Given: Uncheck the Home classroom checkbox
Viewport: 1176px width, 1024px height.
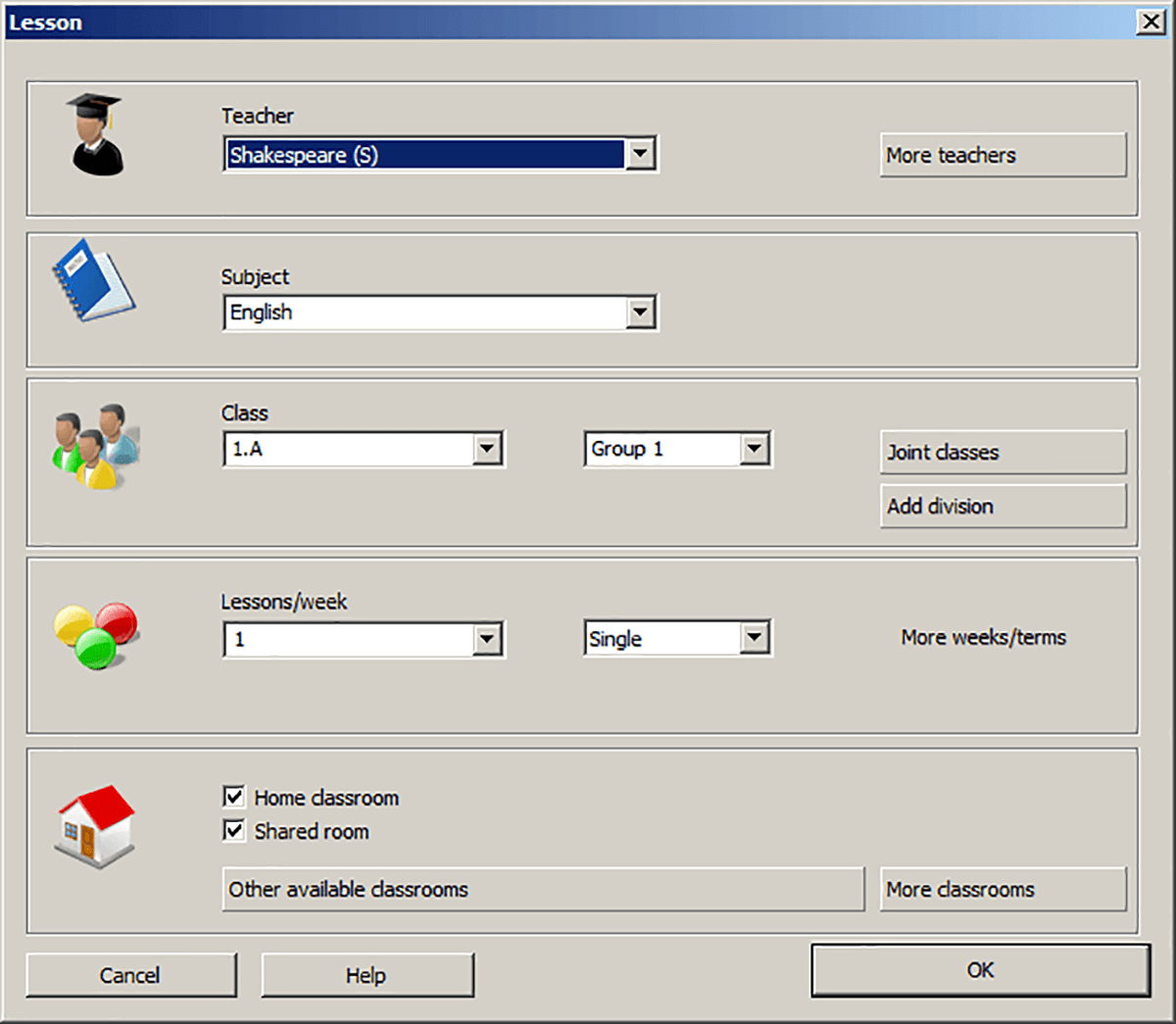Looking at the screenshot, I should (x=233, y=797).
